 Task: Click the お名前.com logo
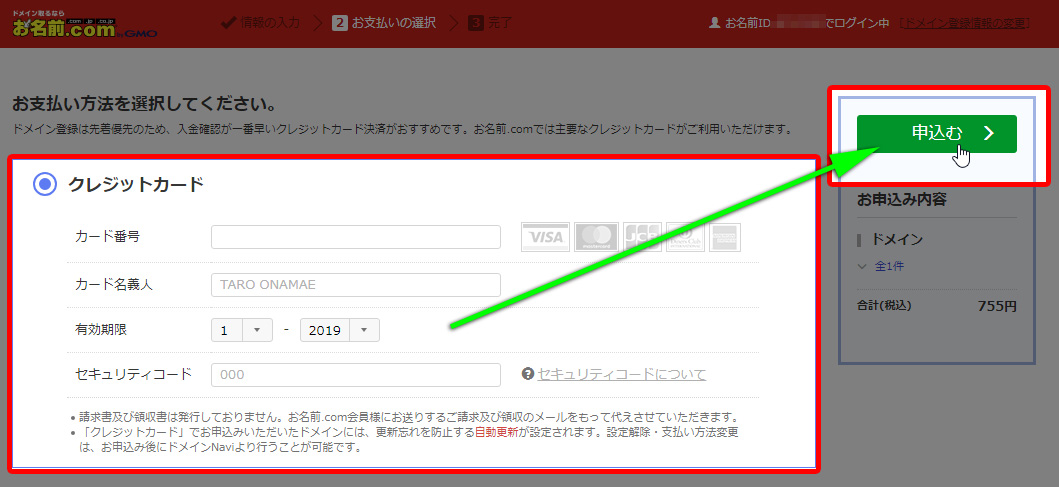(x=63, y=26)
